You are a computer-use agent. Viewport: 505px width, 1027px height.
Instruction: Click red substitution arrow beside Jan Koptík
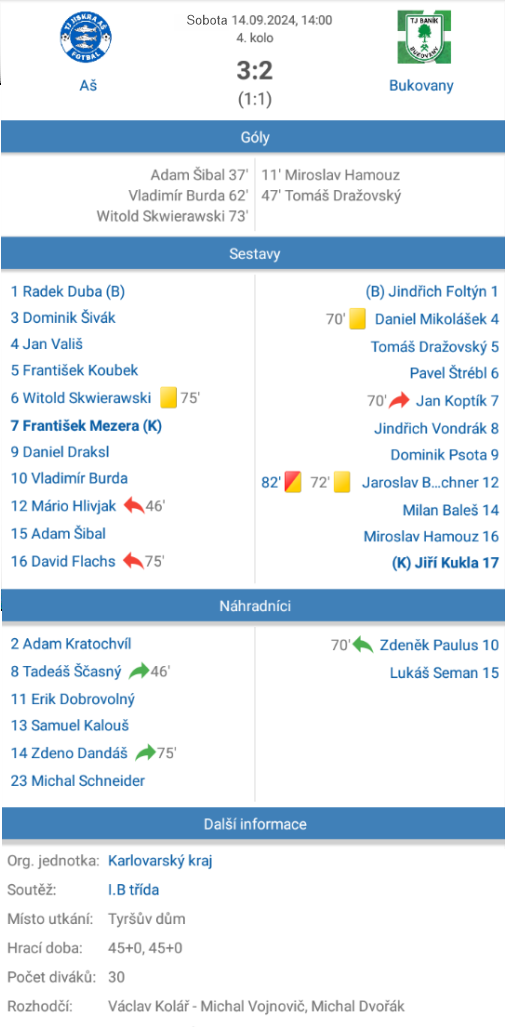point(399,400)
